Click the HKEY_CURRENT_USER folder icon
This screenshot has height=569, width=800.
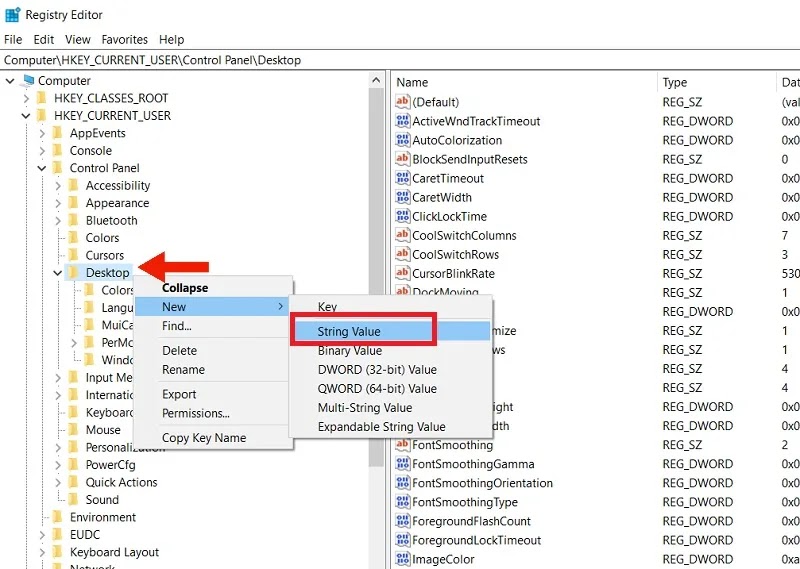(x=42, y=115)
